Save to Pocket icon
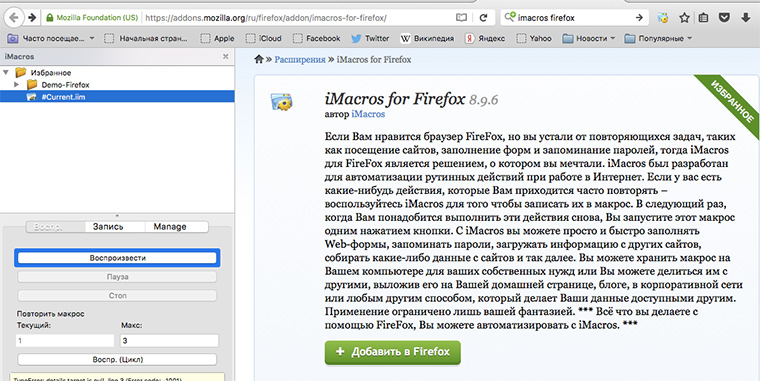 click(x=724, y=18)
